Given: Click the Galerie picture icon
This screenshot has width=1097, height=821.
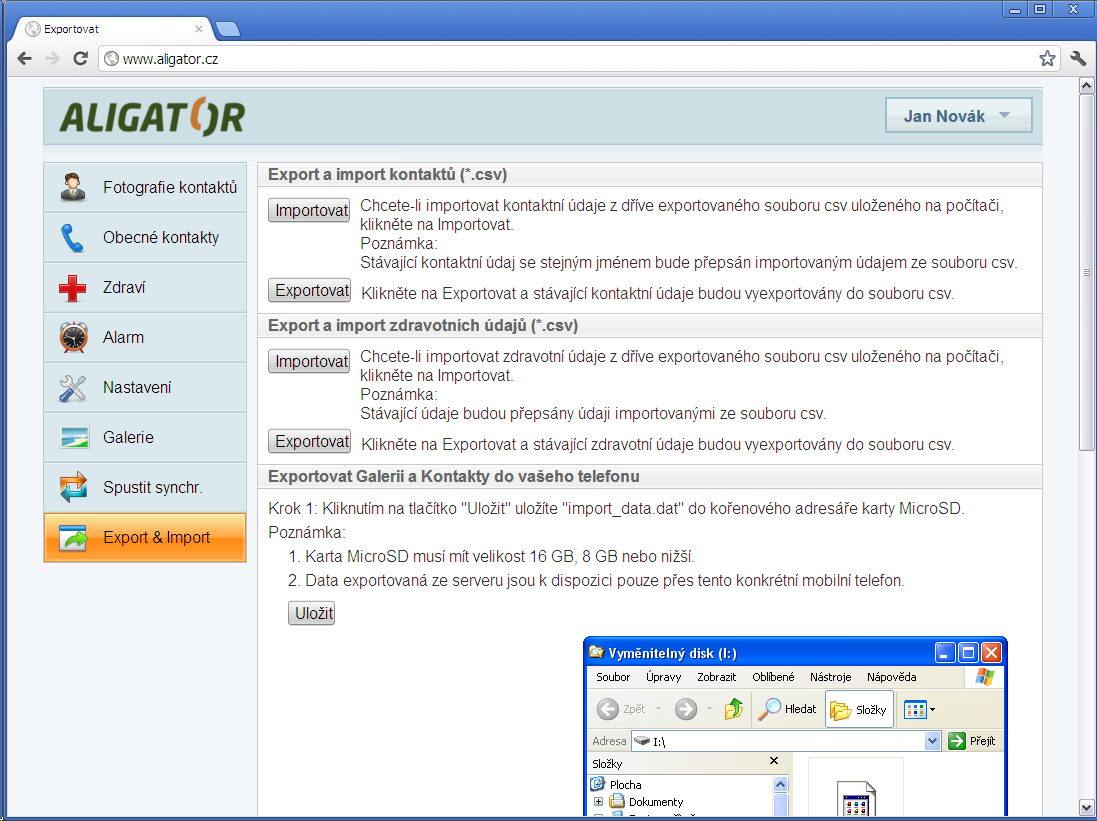Looking at the screenshot, I should pyautogui.click(x=73, y=437).
